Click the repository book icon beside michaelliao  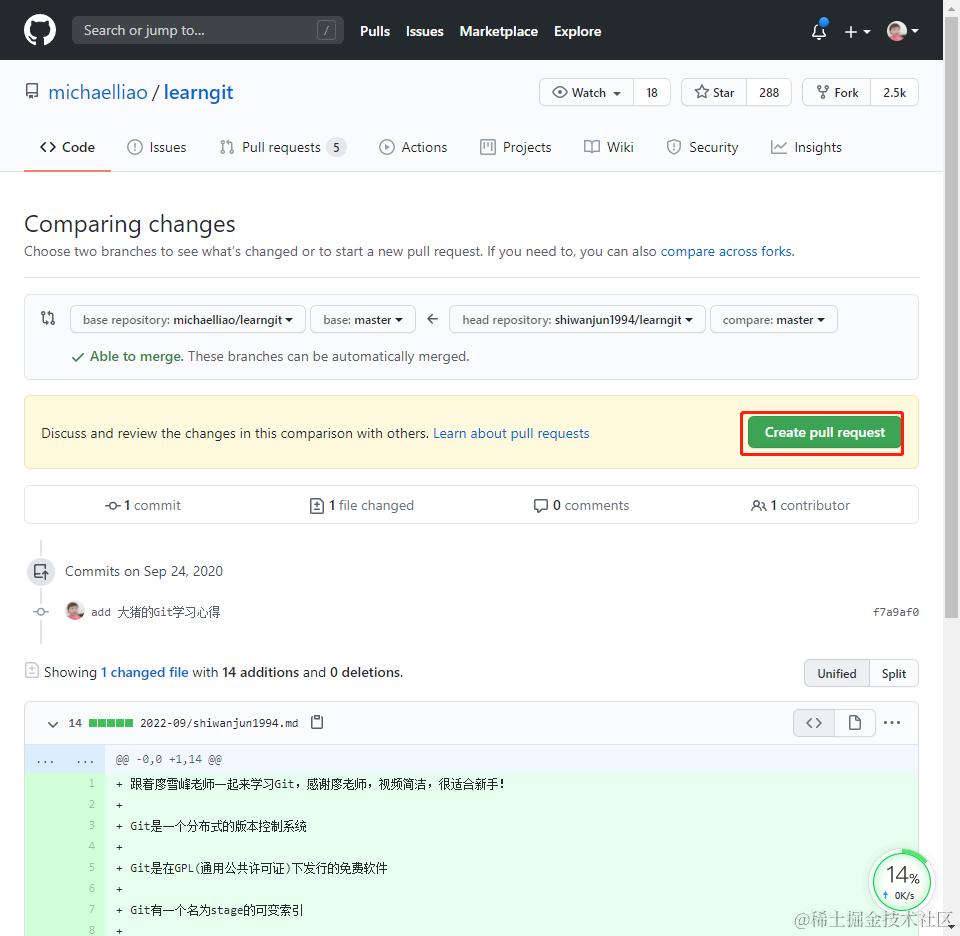(x=32, y=91)
